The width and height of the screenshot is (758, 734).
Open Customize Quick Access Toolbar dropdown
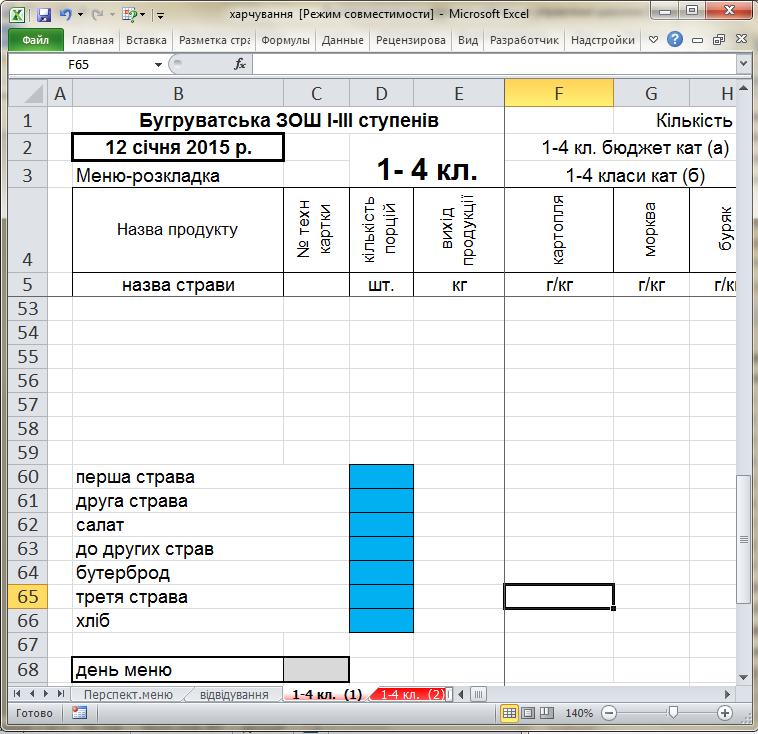[160, 16]
